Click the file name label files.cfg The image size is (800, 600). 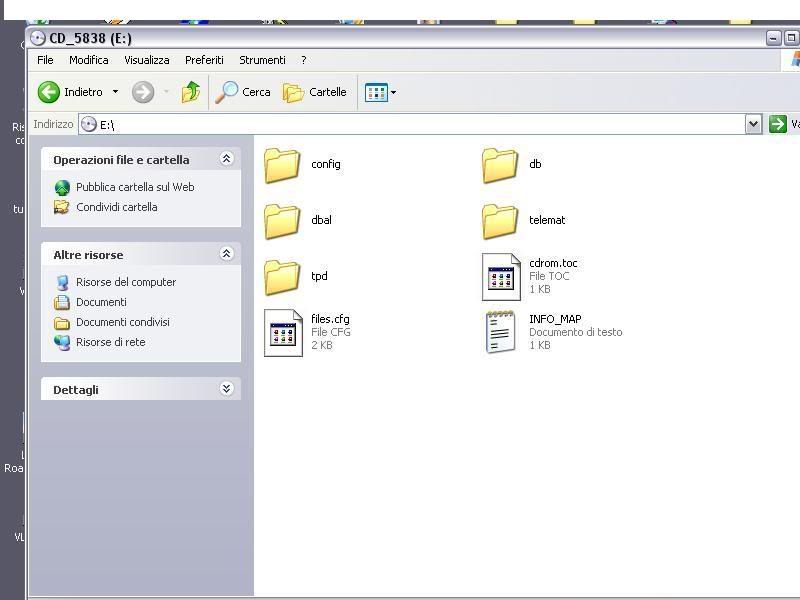[x=330, y=319]
